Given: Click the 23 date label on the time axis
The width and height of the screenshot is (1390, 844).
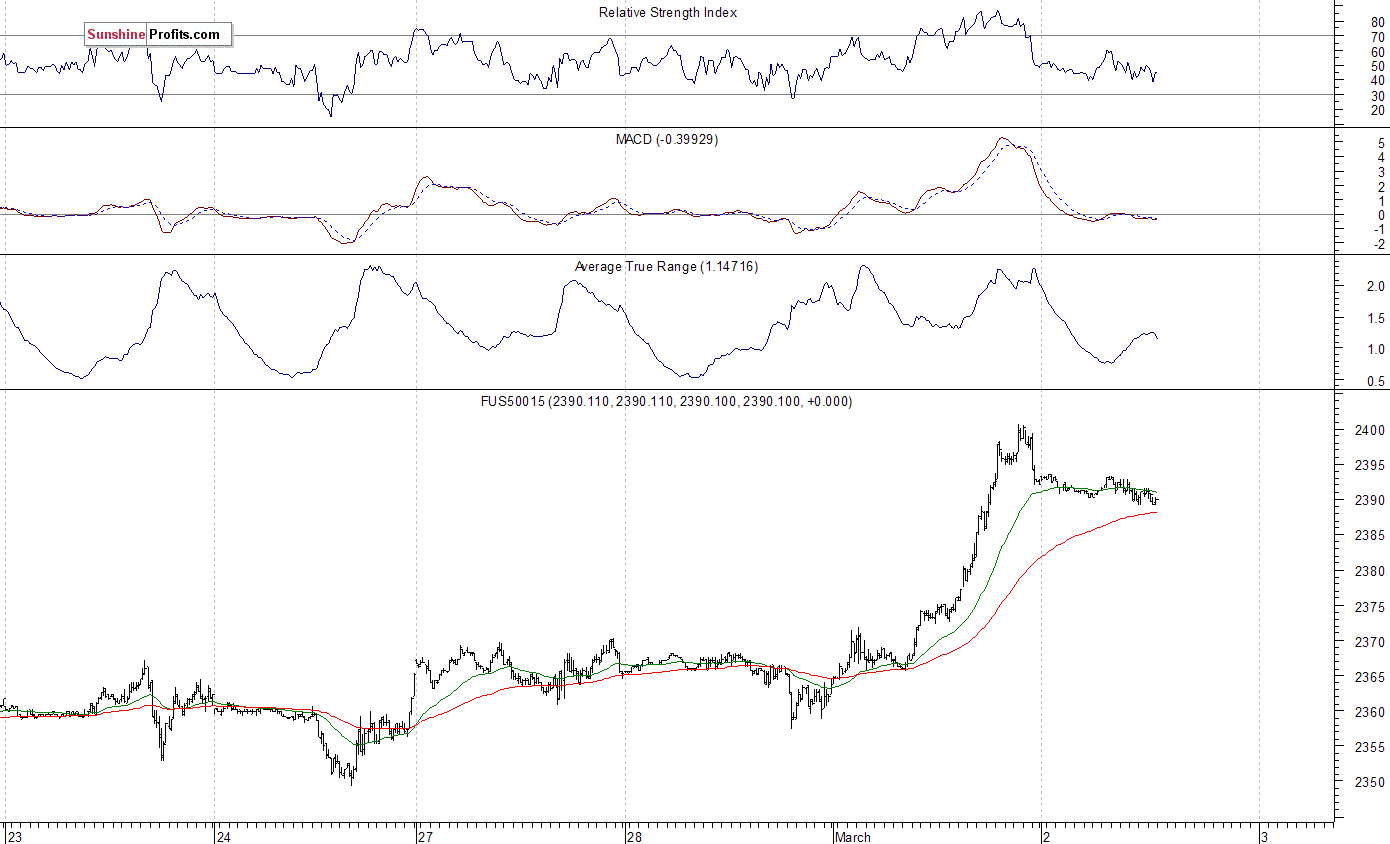Looking at the screenshot, I should coord(14,837).
